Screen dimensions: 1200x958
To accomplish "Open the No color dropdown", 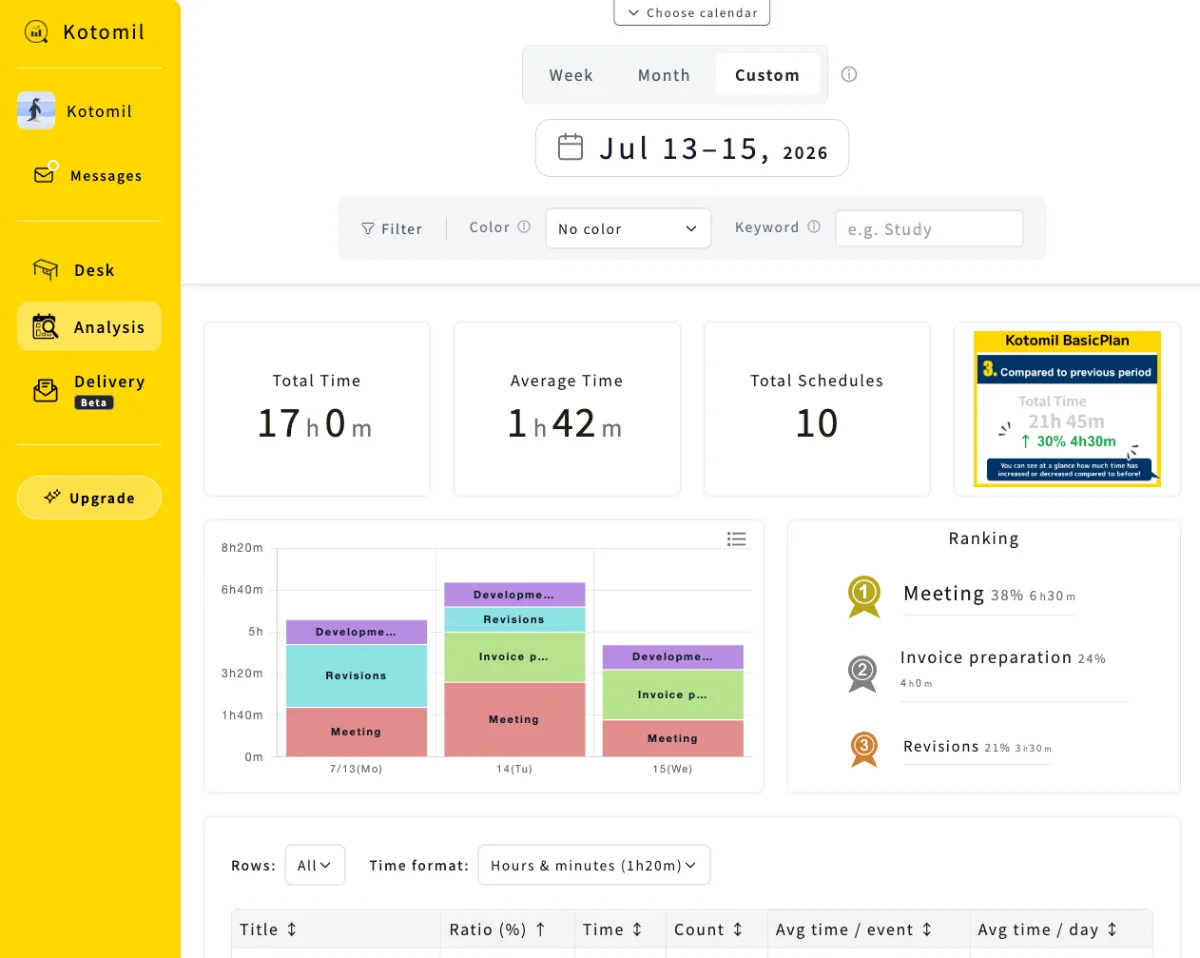I will [628, 229].
